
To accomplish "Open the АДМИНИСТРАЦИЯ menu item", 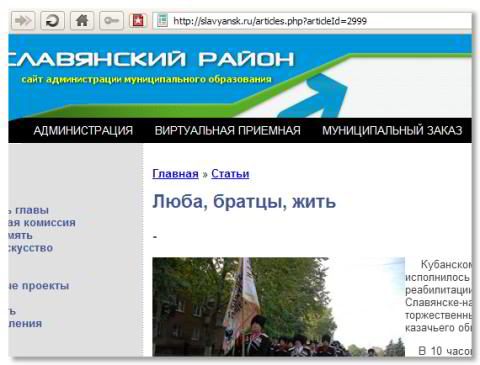I will click(83, 130).
